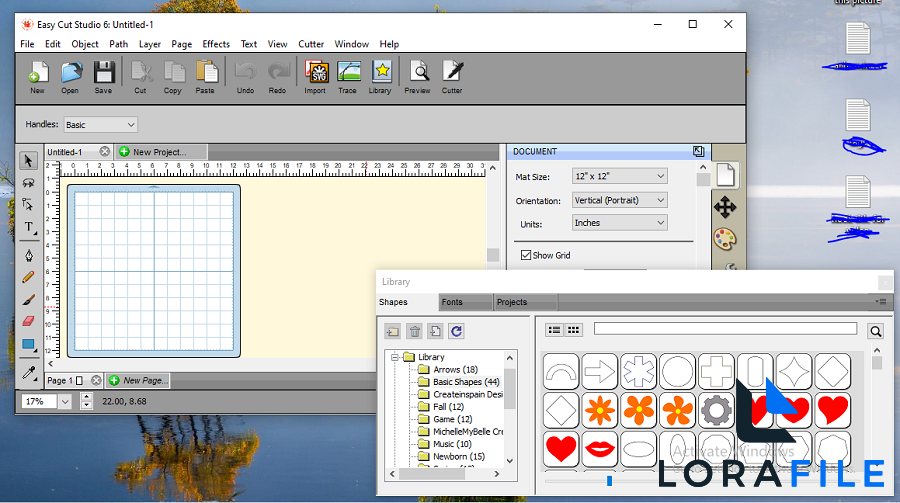Close the Page 1 tab
The width and height of the screenshot is (900, 503).
point(96,380)
